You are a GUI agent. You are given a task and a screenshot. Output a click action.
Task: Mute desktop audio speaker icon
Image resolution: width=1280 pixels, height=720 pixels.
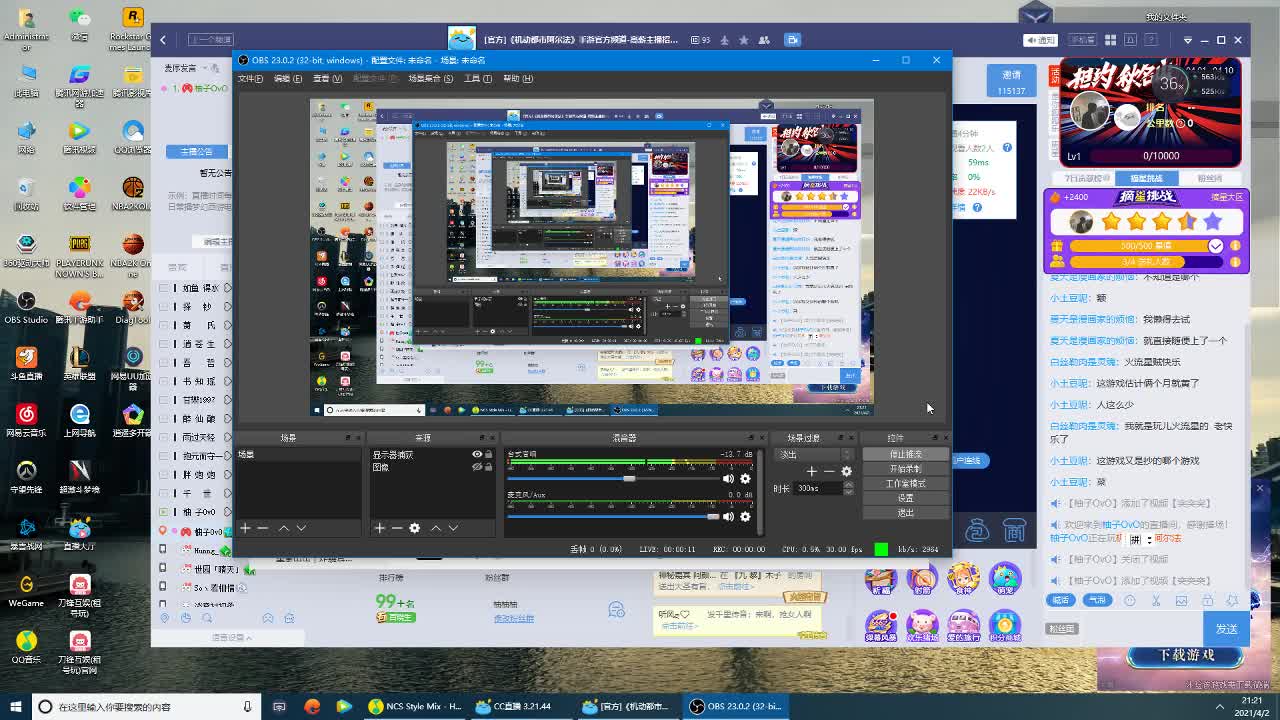[728, 479]
